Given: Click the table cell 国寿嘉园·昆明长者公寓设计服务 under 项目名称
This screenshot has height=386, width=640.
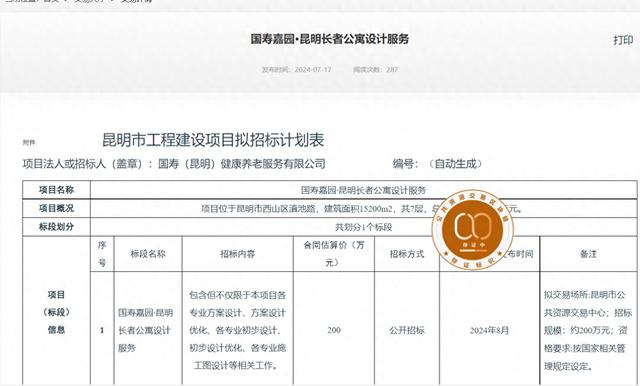Looking at the screenshot, I should [x=364, y=190].
